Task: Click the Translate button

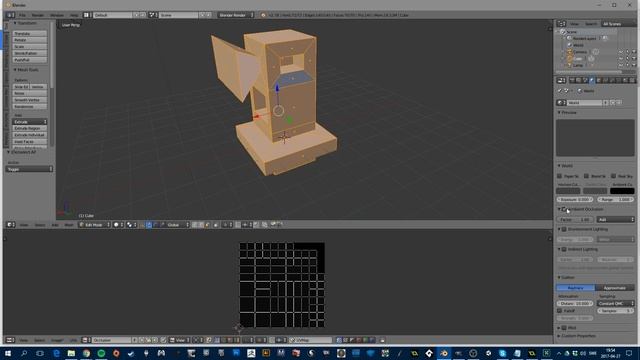Action: coord(30,33)
